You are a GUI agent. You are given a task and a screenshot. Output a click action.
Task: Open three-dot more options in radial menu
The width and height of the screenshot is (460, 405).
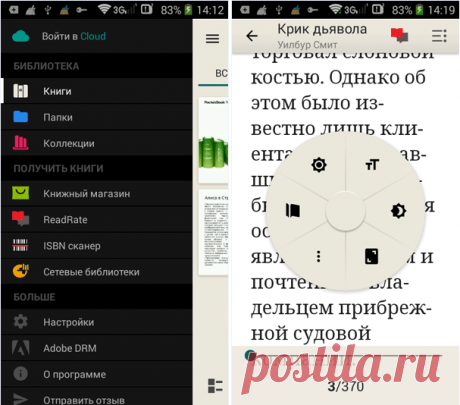click(318, 256)
